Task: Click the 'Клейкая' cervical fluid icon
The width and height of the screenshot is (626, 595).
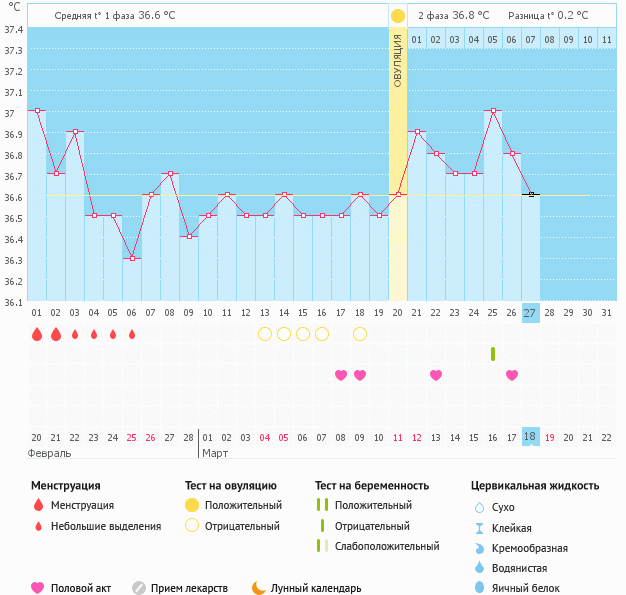Action: point(479,528)
